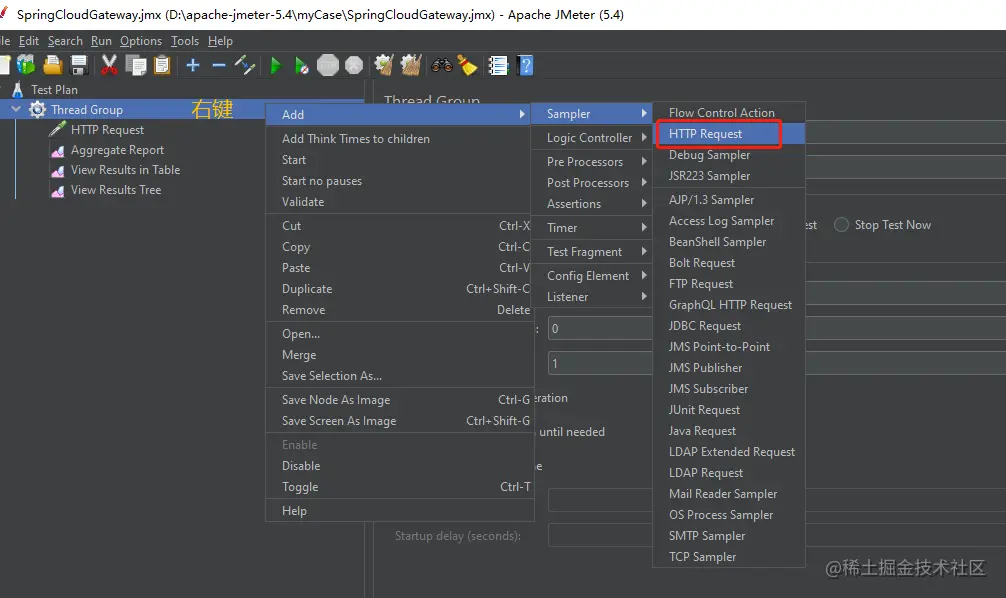Select the JDBC Request sampler
Screen dimensions: 1006x598
729,326
